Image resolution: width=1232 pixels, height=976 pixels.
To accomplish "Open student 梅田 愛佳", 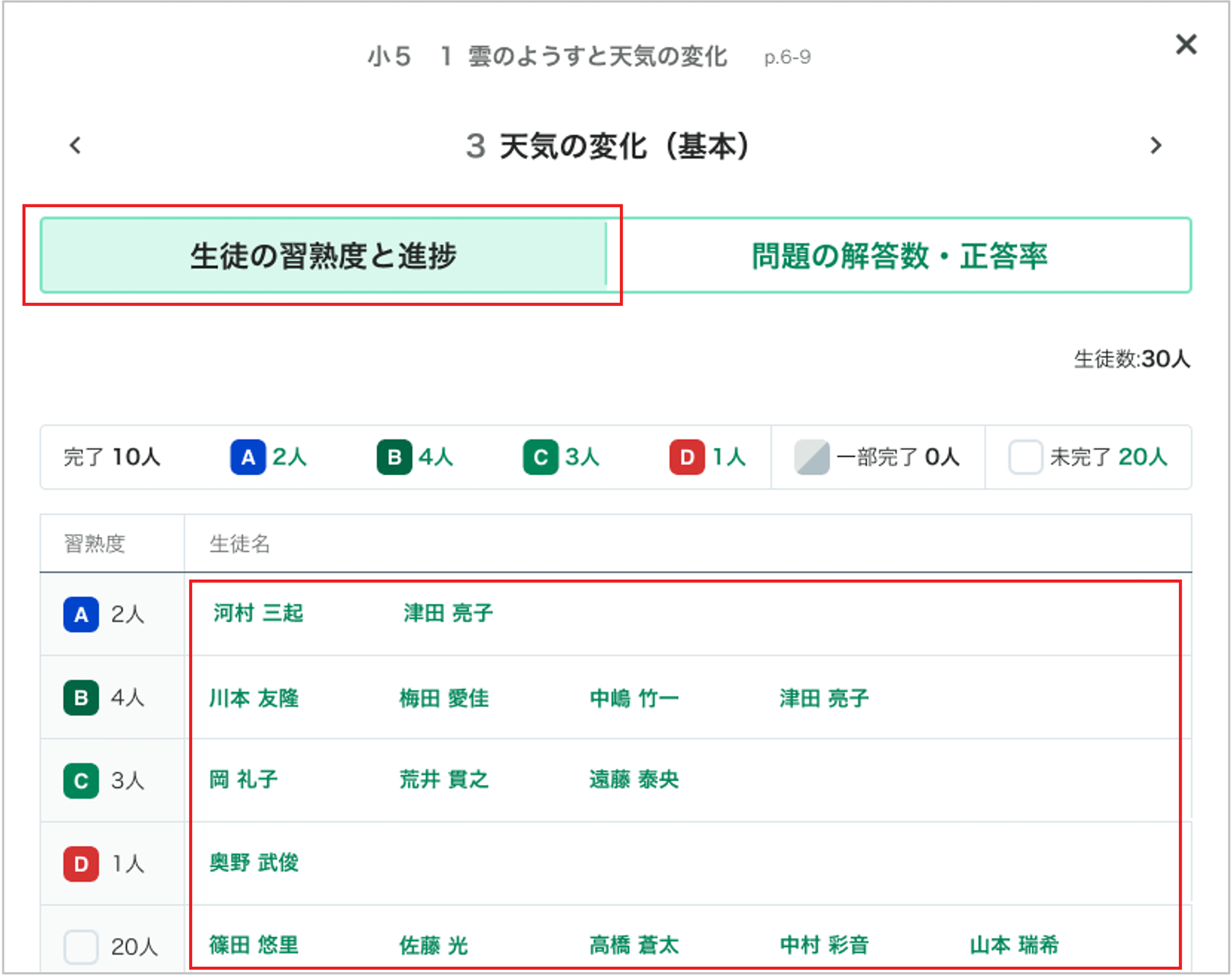I will (445, 698).
